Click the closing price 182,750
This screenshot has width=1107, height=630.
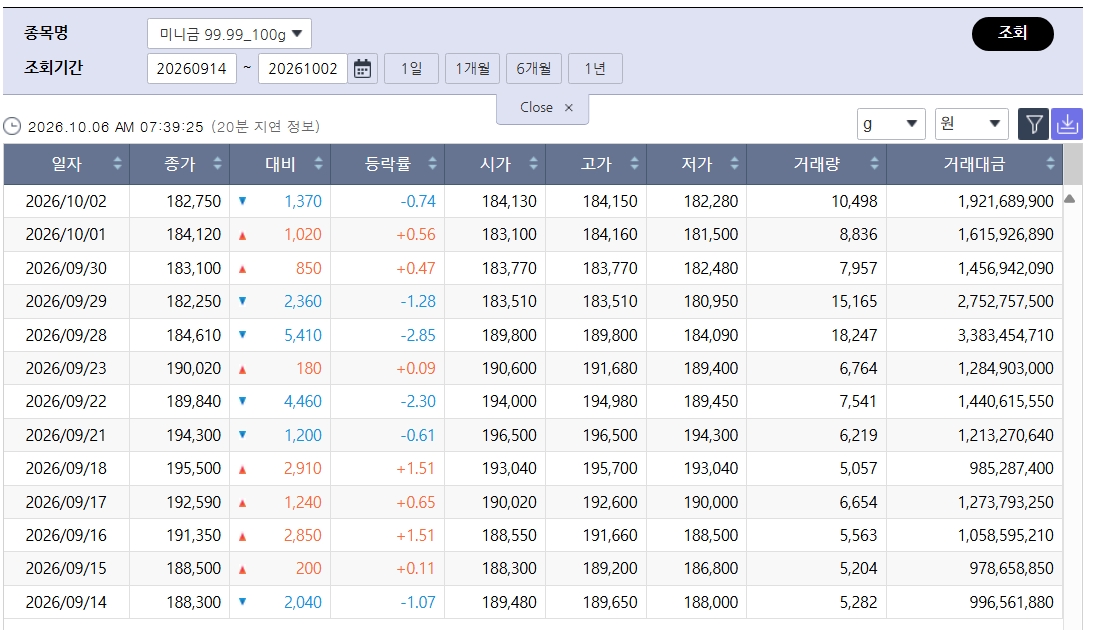point(193,201)
